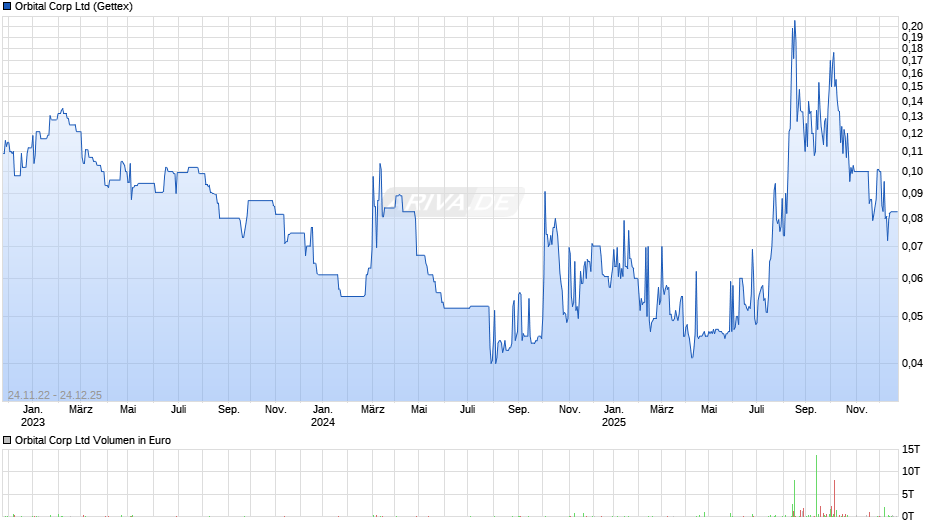Click the tallest red volume bar in the volume chart

pos(834,498)
